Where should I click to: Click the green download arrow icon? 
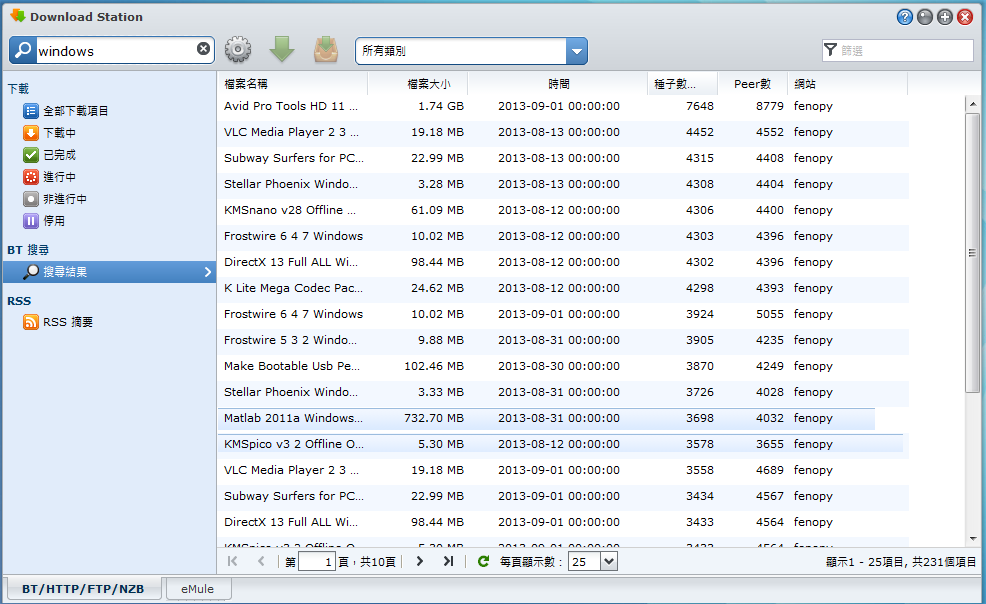tap(282, 50)
